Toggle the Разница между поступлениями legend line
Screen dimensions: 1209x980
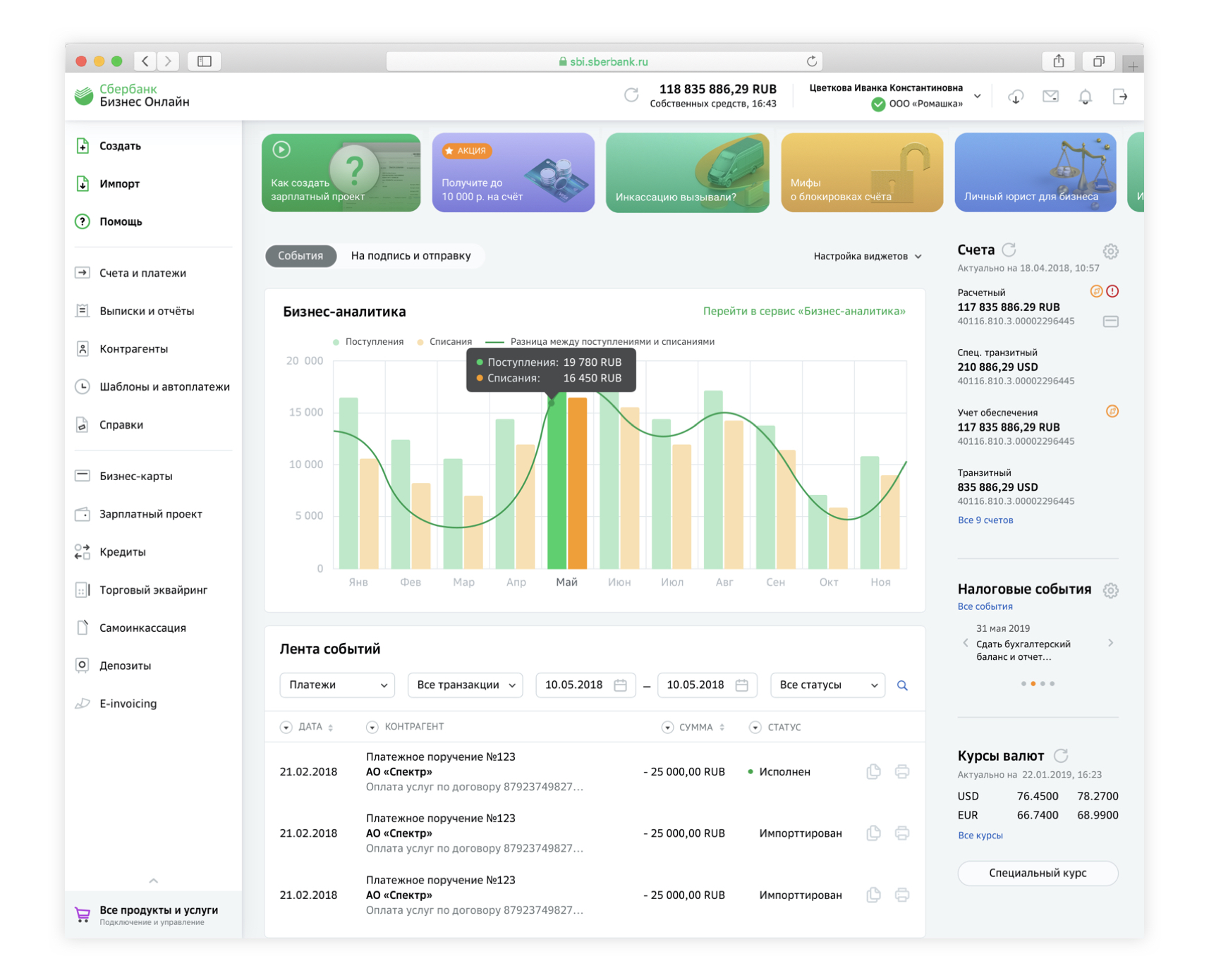coord(600,342)
